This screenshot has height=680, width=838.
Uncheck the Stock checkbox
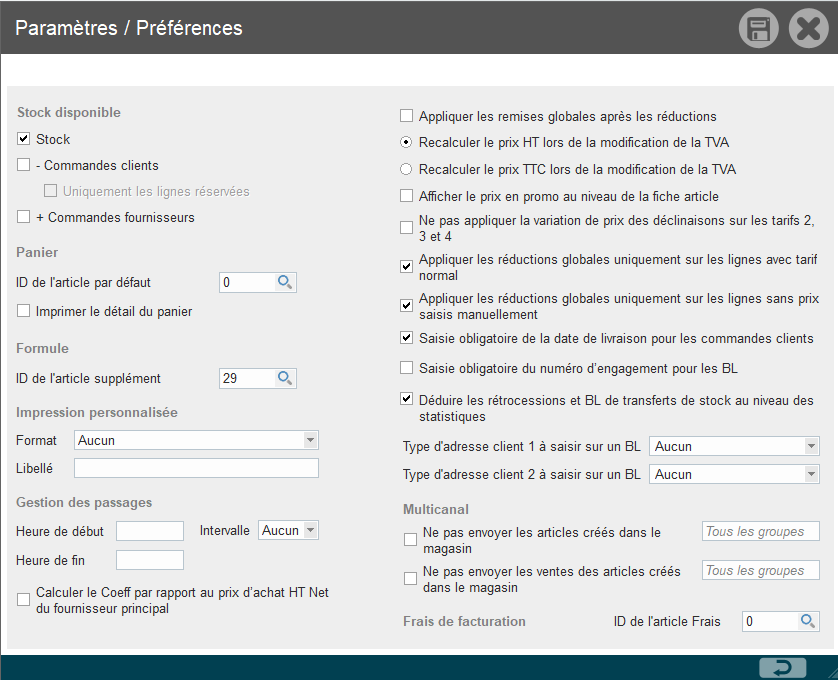(24, 139)
